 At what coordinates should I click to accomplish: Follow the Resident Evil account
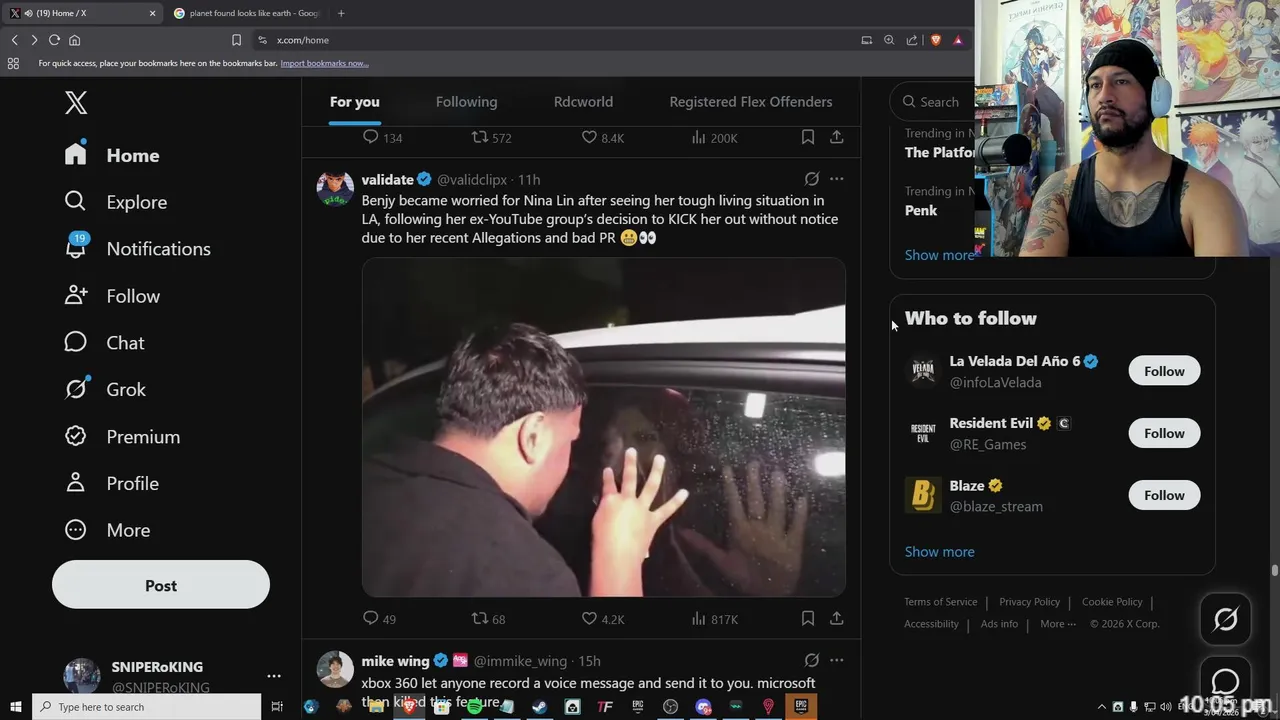pyautogui.click(x=1164, y=433)
